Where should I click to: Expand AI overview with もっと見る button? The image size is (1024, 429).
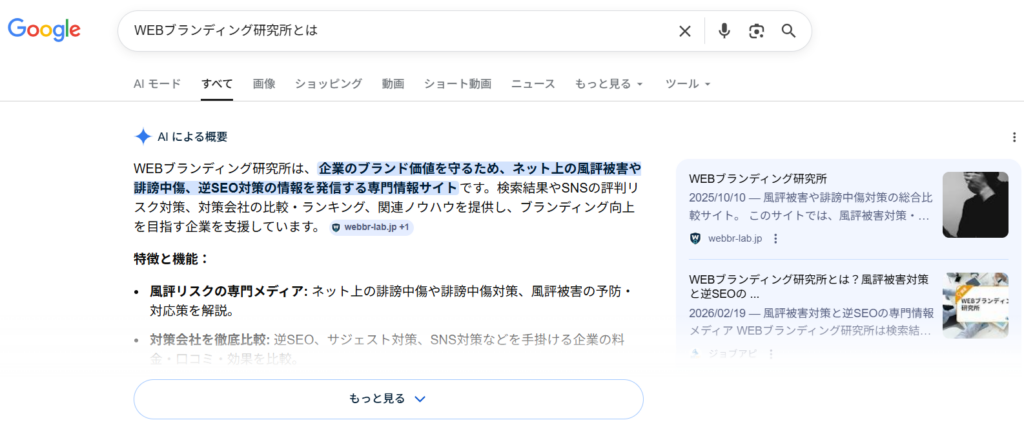coord(389,398)
